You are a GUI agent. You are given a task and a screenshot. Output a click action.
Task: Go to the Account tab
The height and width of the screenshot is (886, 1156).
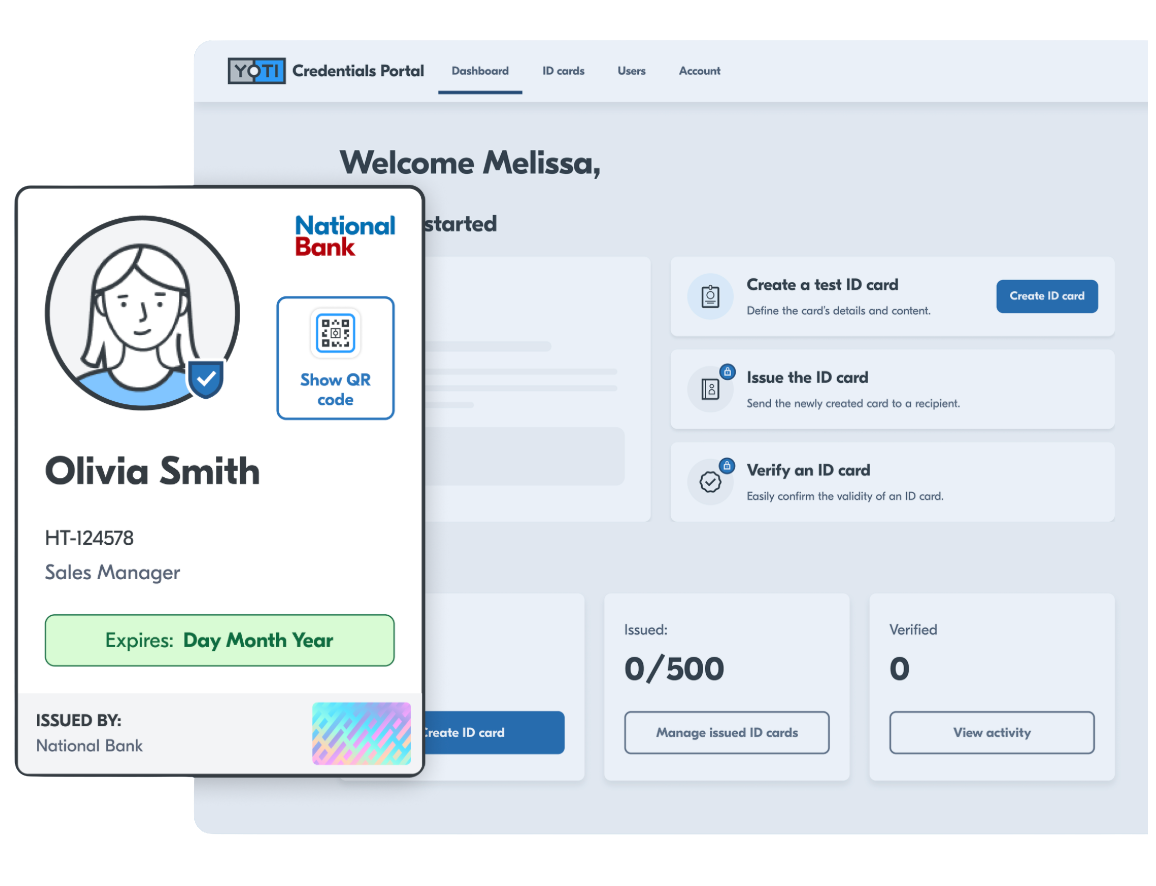700,71
